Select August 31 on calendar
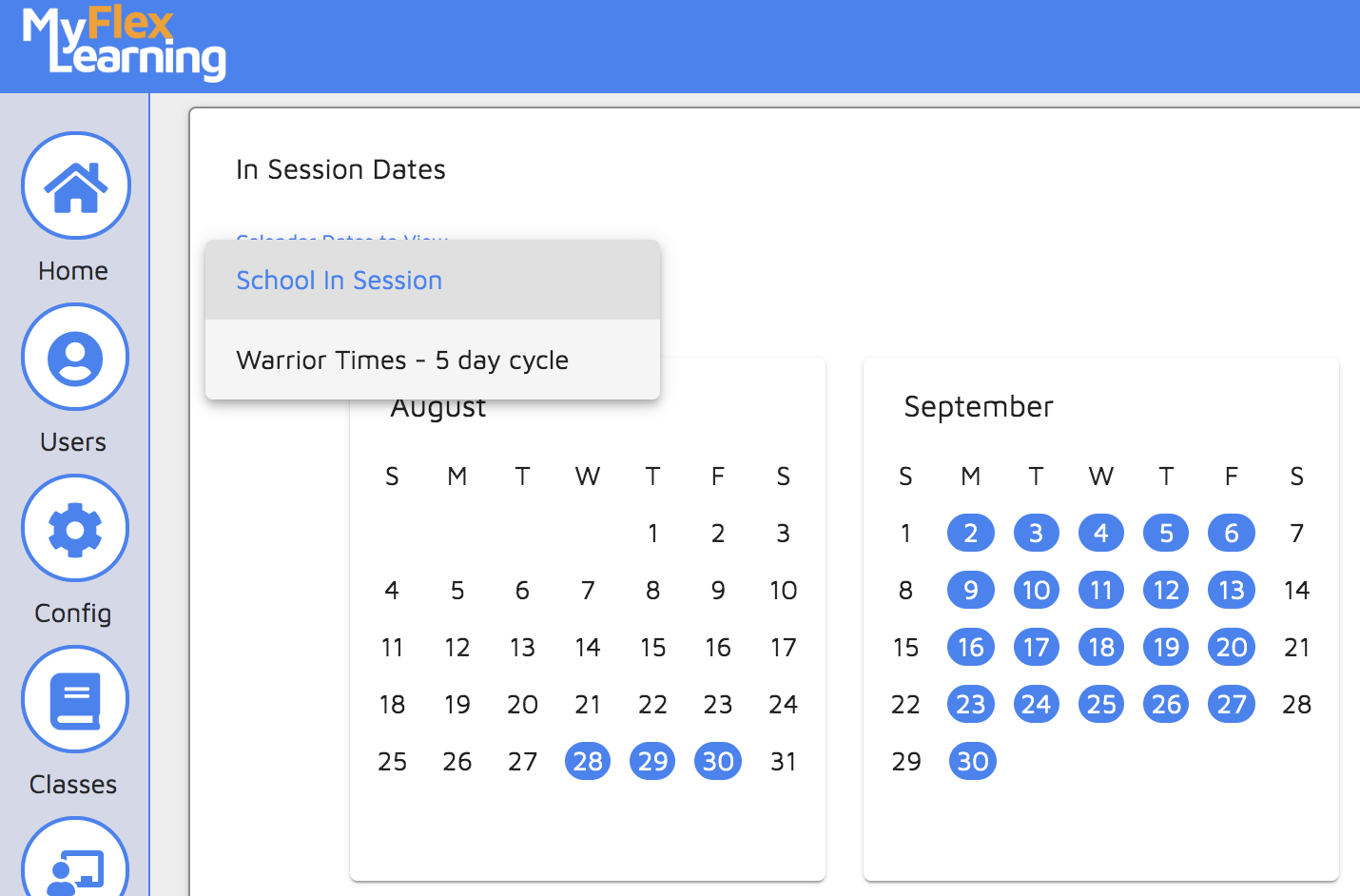Screen dimensions: 1360x896 (783, 762)
